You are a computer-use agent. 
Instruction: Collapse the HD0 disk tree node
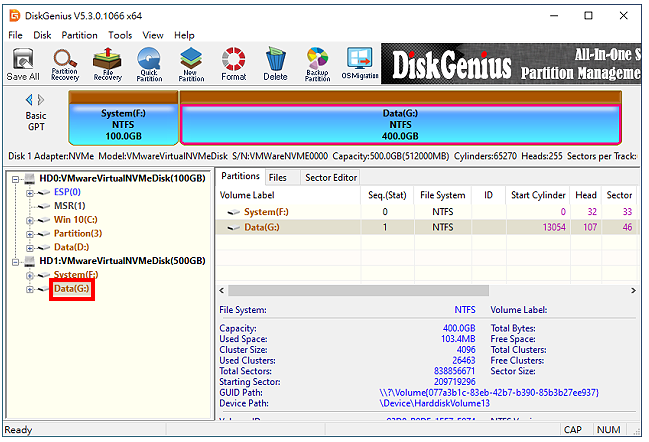pyautogui.click(x=16, y=179)
